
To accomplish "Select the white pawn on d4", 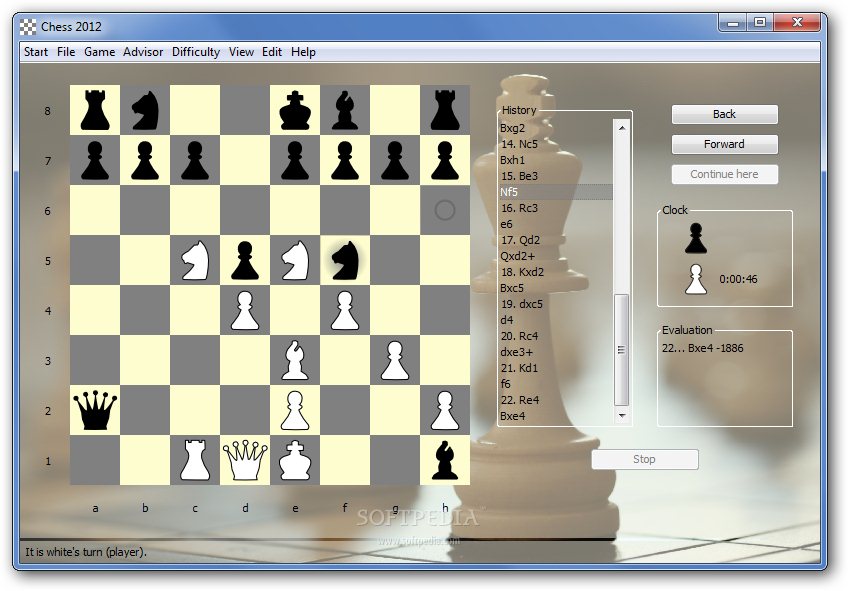I will [245, 311].
